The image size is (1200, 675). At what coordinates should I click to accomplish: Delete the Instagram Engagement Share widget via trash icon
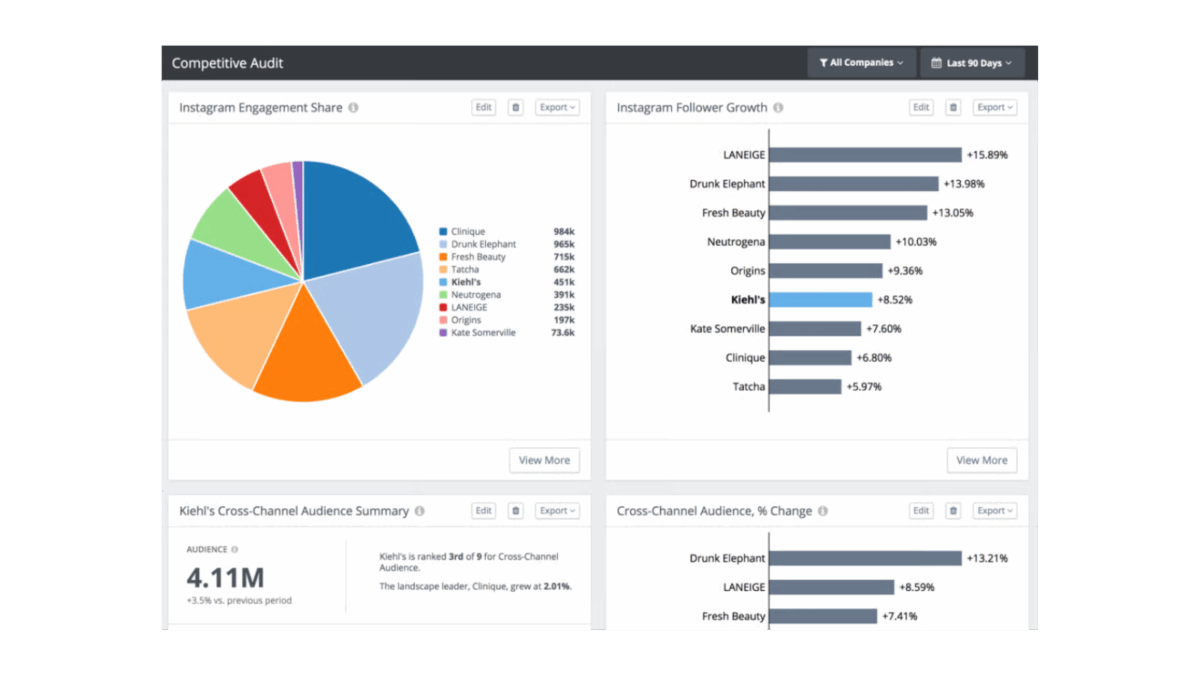515,107
